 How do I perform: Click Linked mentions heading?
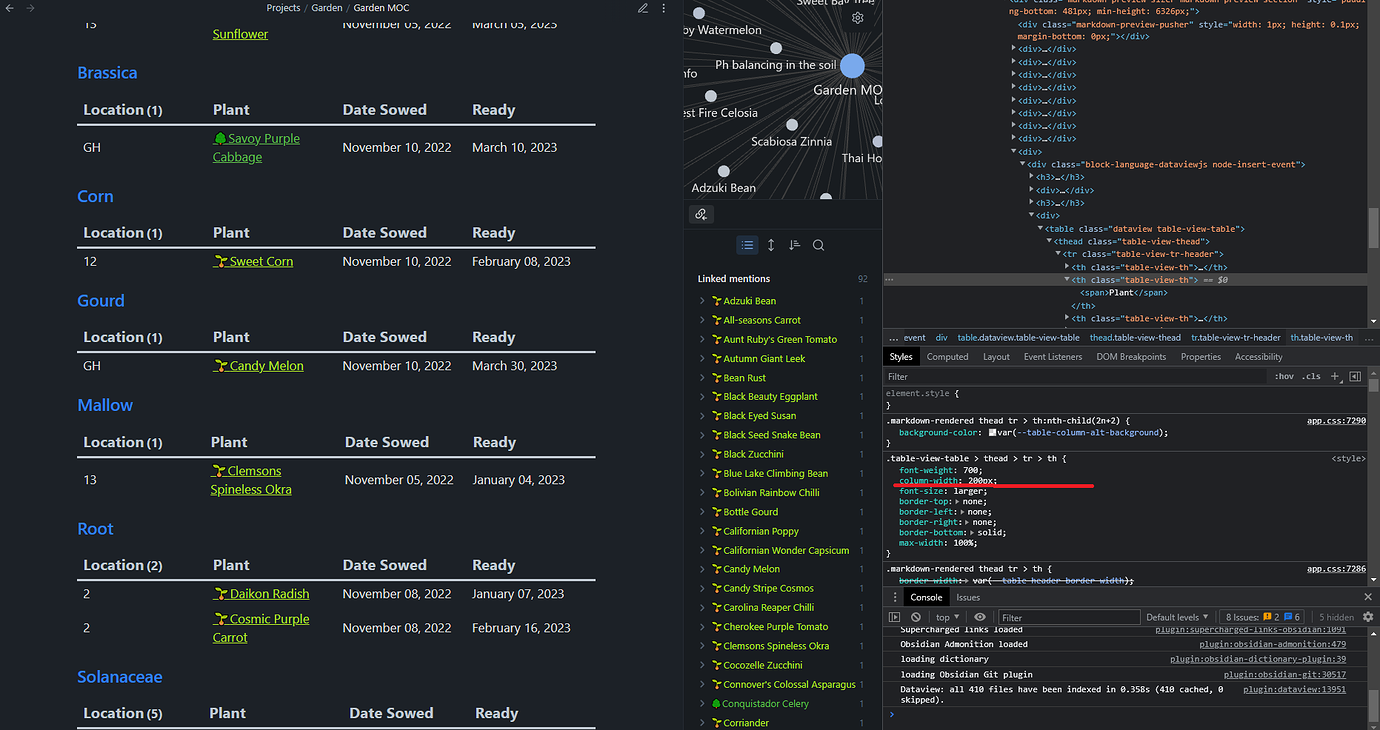(x=734, y=279)
